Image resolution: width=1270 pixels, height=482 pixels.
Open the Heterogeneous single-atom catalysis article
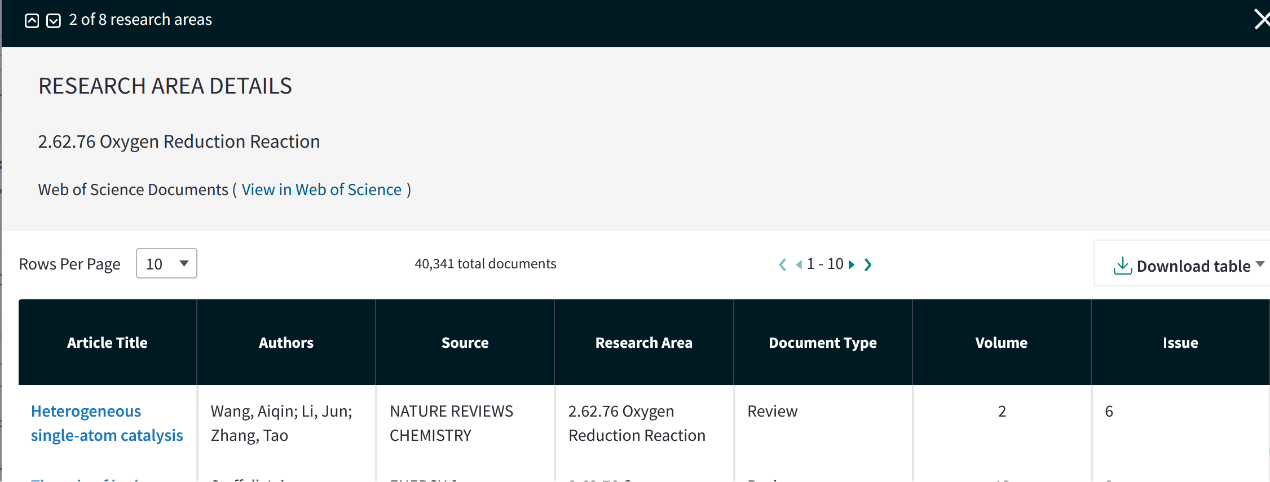coord(106,423)
